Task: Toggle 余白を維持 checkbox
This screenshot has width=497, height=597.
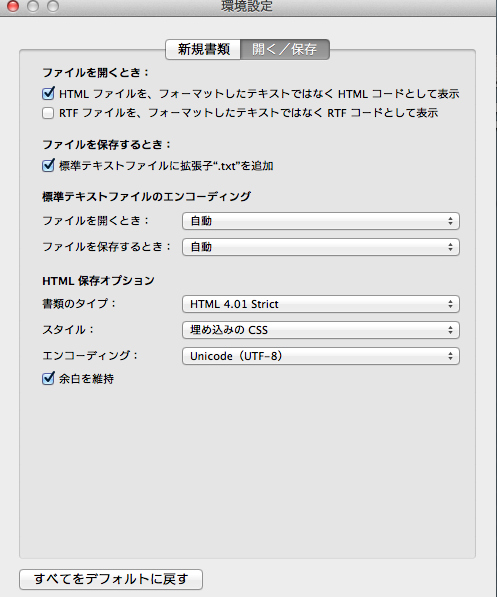Action: (48, 378)
